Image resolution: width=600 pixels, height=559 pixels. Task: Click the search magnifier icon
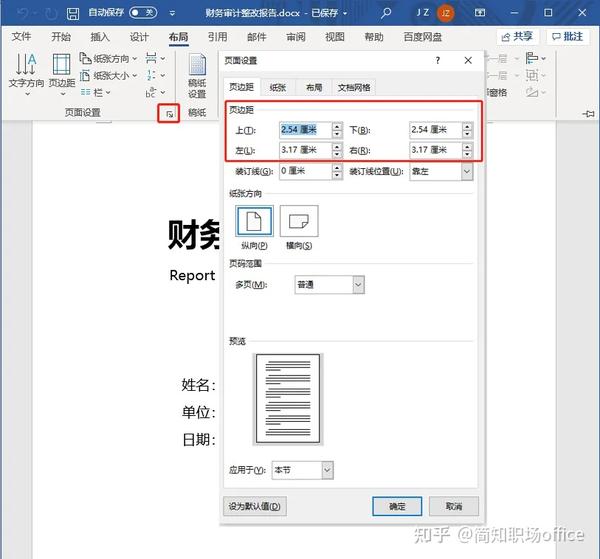click(x=386, y=13)
